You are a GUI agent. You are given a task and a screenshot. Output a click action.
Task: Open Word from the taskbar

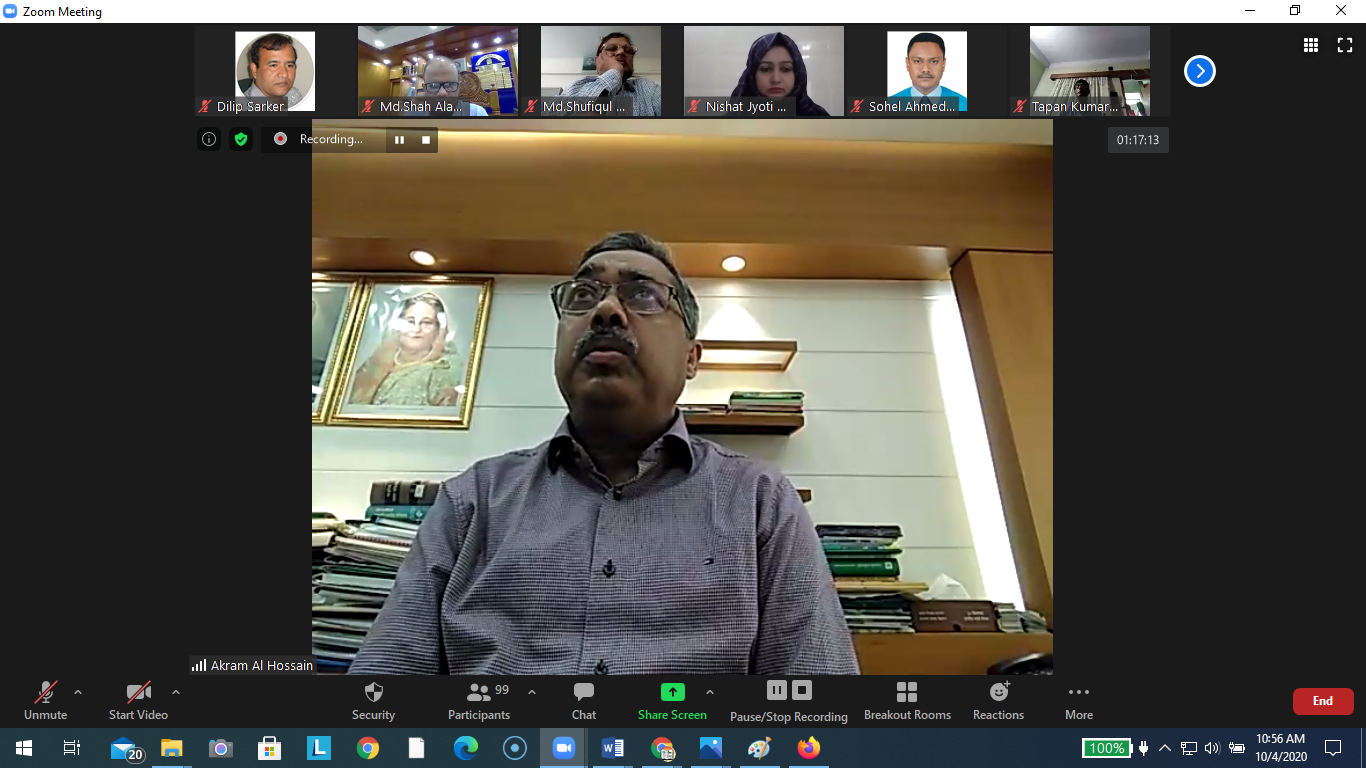[x=613, y=748]
